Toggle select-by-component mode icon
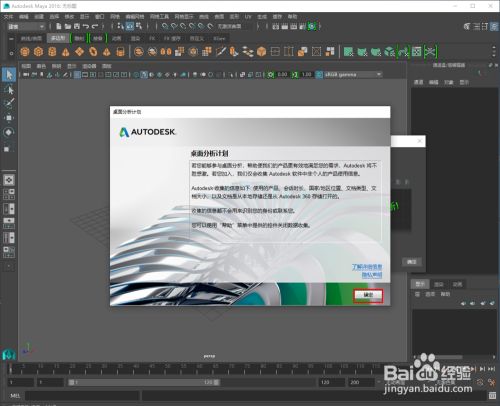 pos(139,26)
